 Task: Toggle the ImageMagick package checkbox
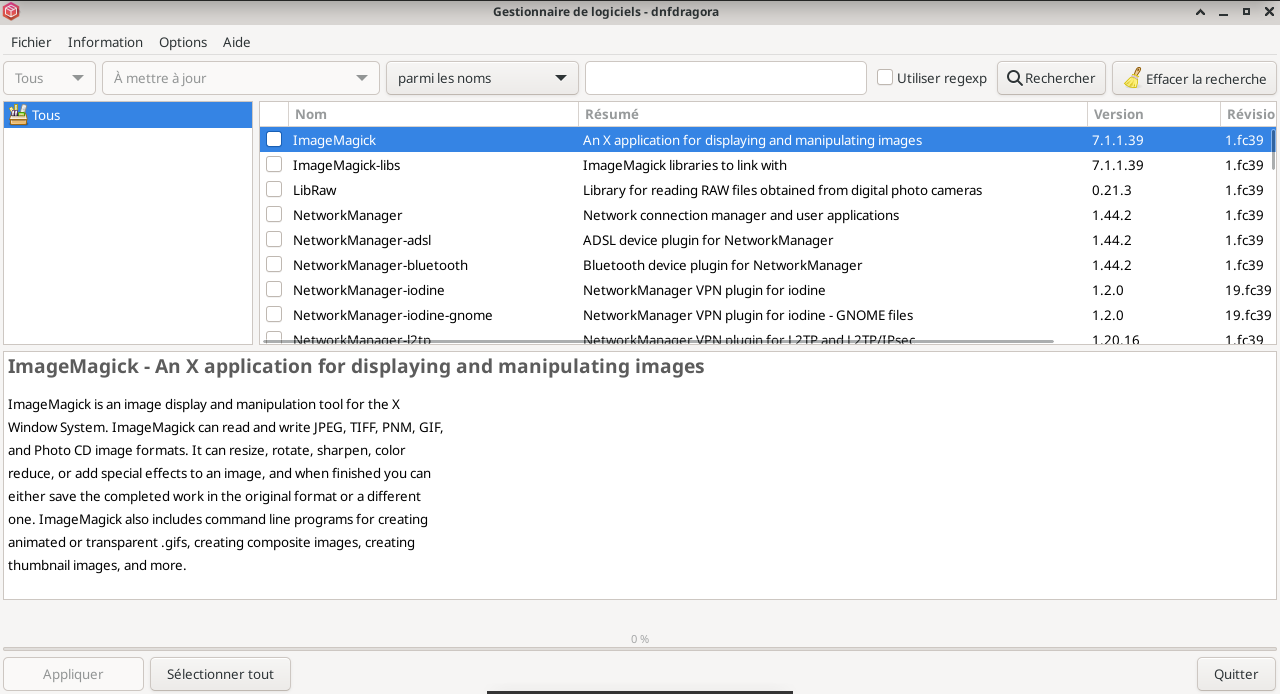pos(274,139)
